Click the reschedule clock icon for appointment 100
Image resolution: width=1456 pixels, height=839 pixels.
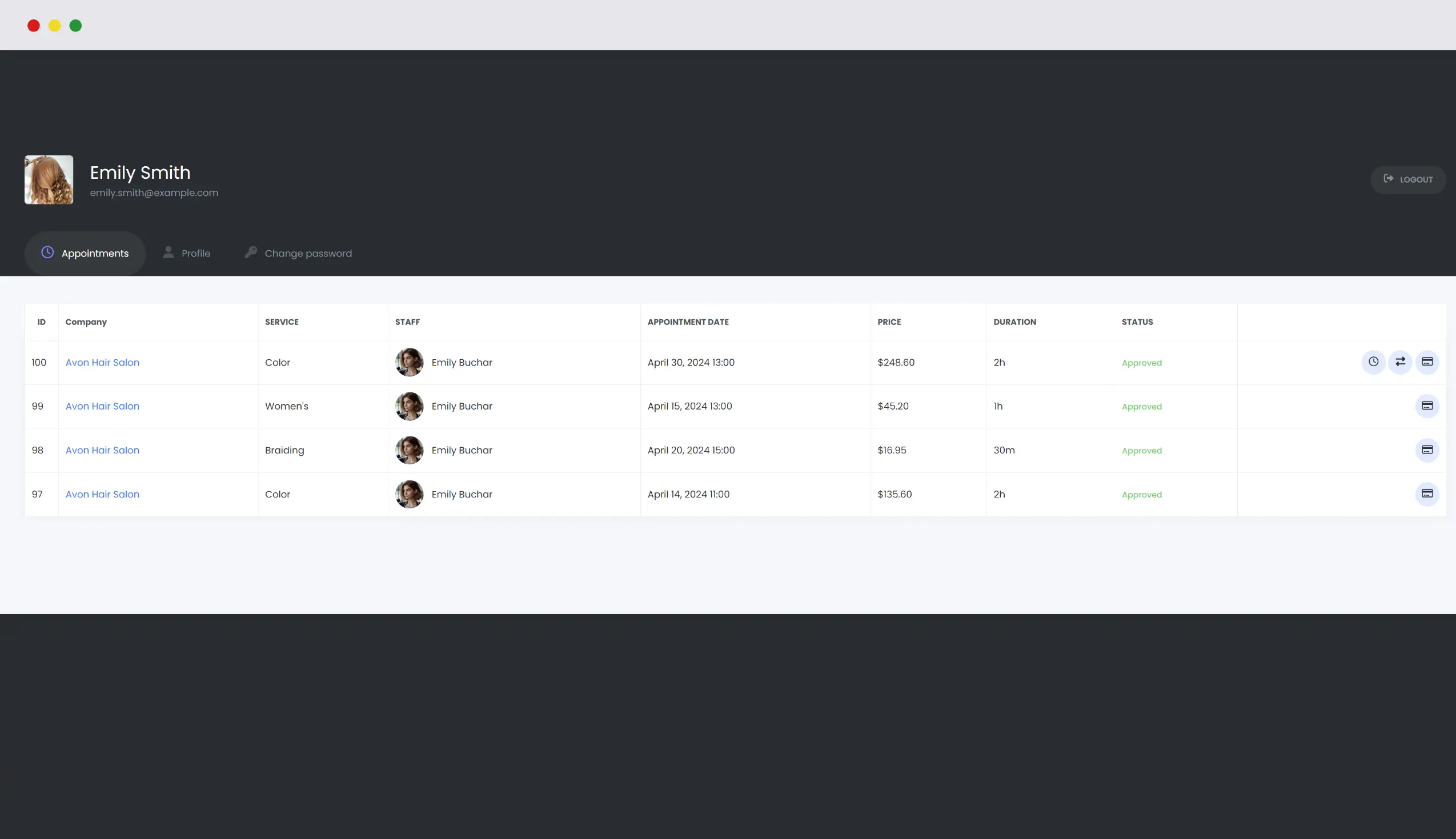pos(1373,362)
